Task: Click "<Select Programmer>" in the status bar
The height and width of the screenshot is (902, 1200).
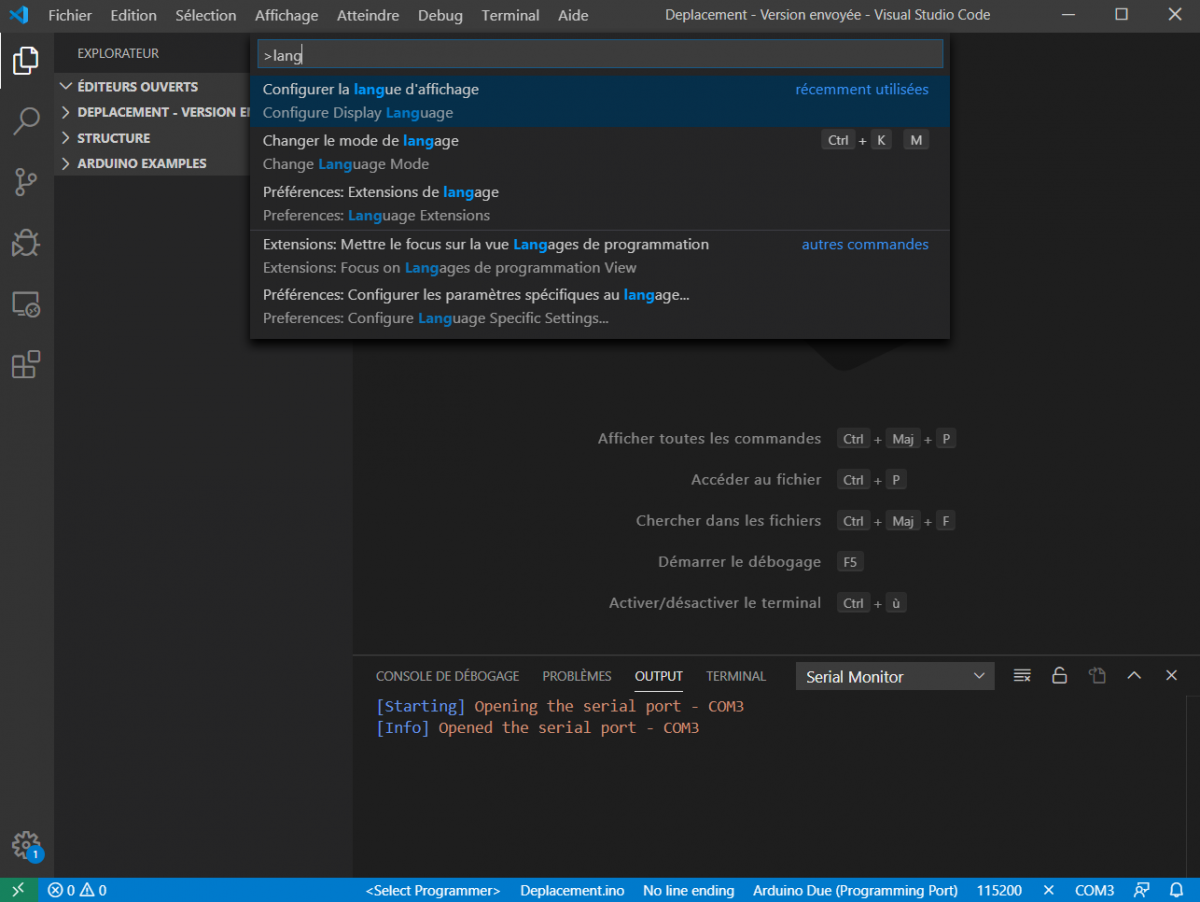Action: (433, 890)
